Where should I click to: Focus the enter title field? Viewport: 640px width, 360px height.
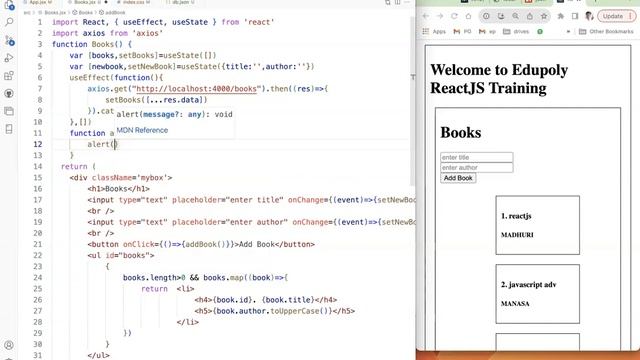[477, 157]
